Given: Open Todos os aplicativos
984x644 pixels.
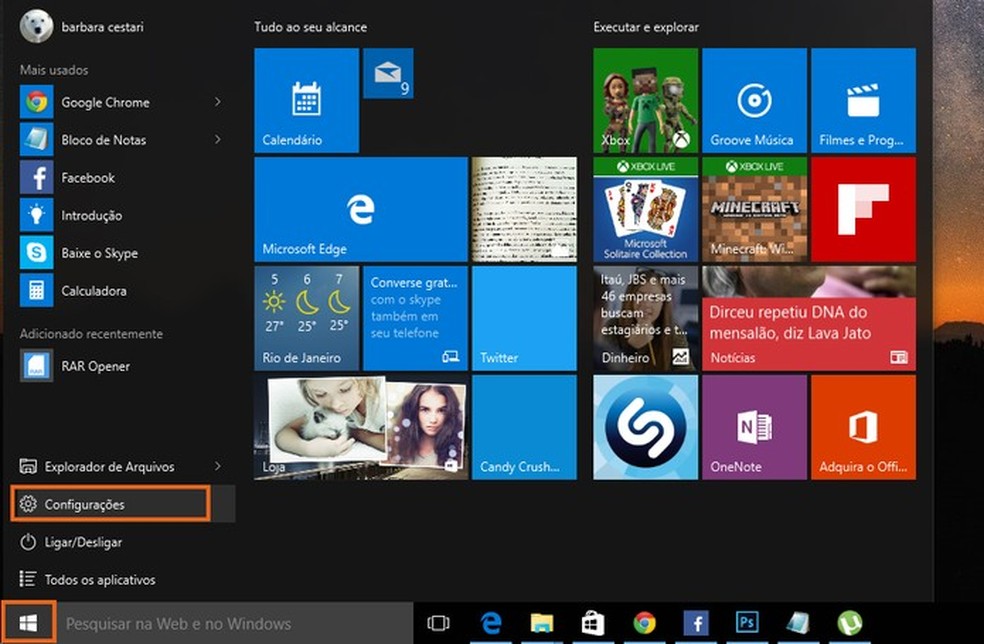Looking at the screenshot, I should pos(99,579).
